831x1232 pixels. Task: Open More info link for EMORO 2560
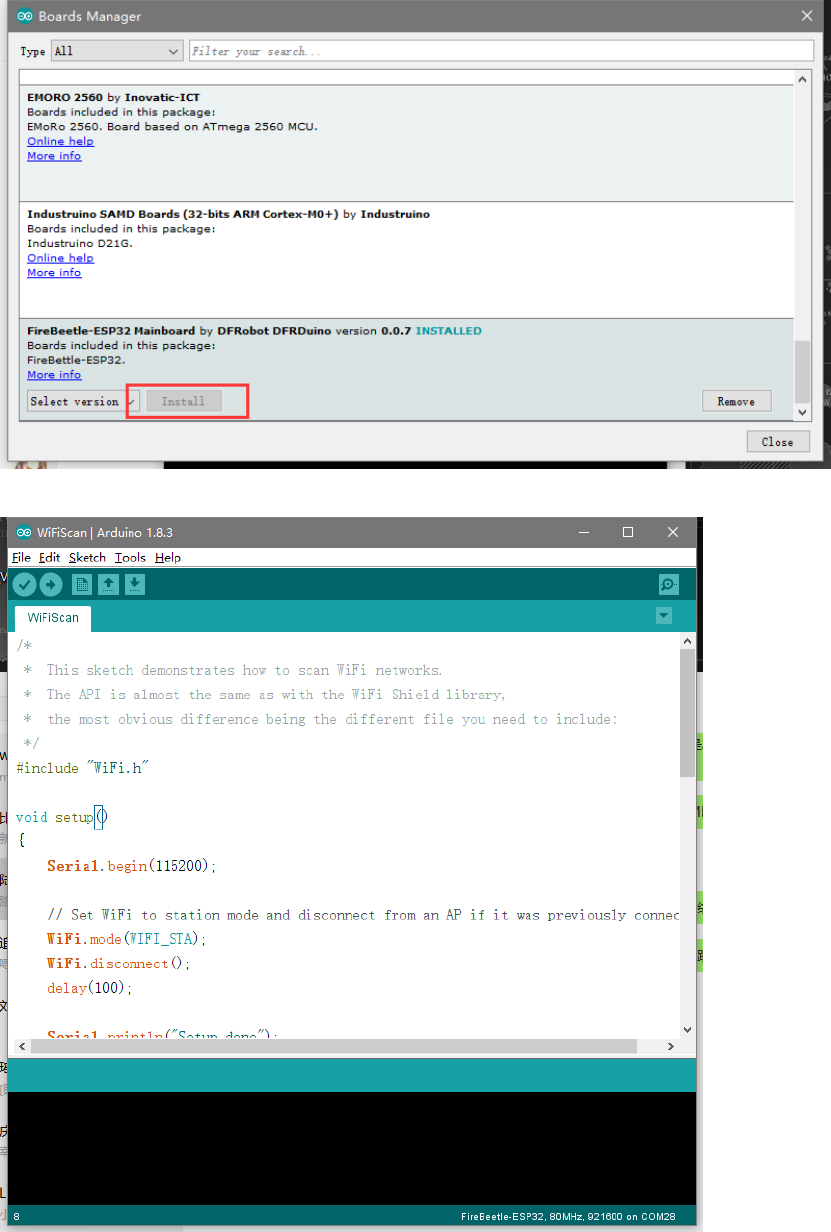tap(54, 156)
